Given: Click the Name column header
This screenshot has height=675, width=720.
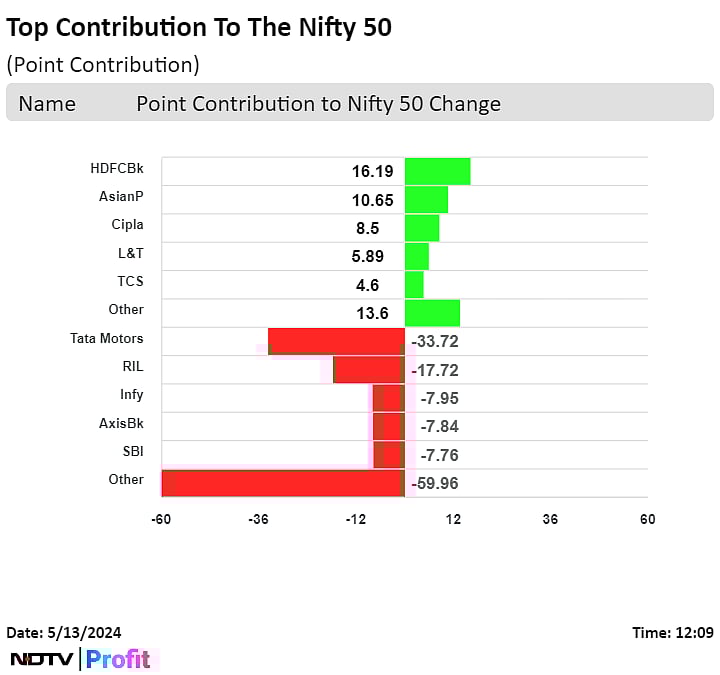Looking at the screenshot, I should click(x=47, y=103).
